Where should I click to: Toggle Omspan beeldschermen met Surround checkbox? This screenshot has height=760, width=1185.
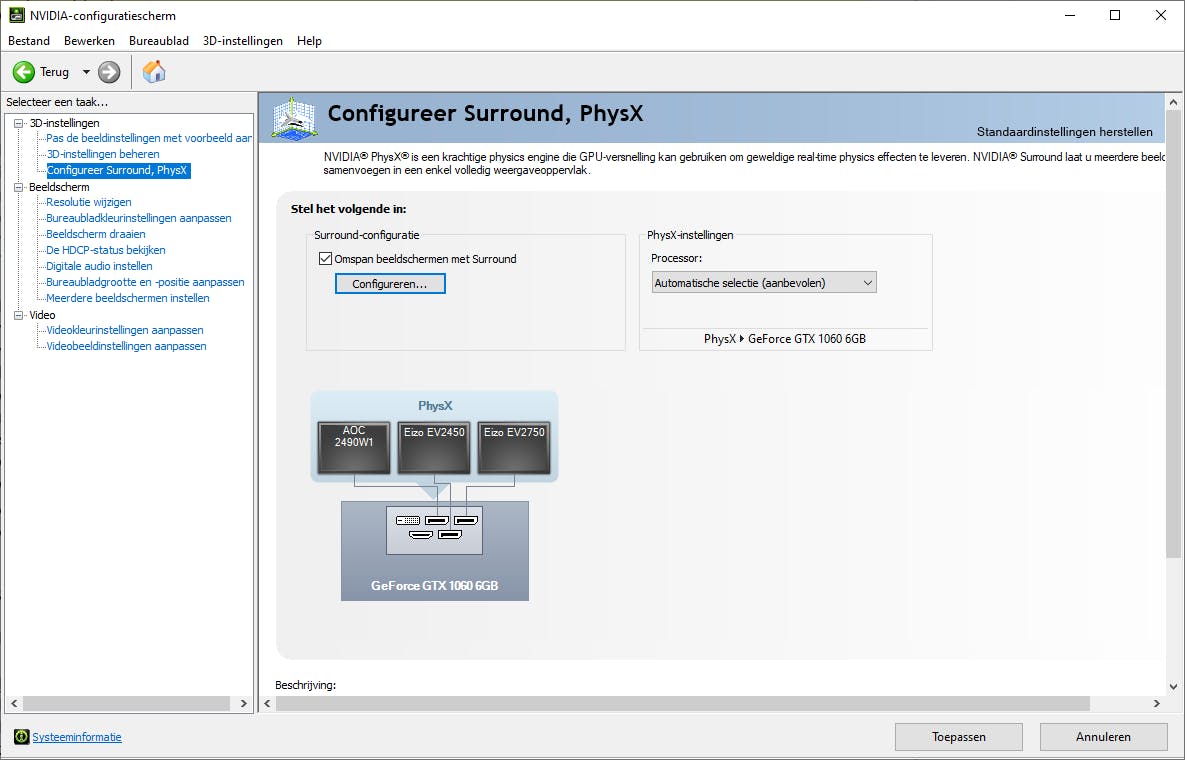pyautogui.click(x=326, y=258)
